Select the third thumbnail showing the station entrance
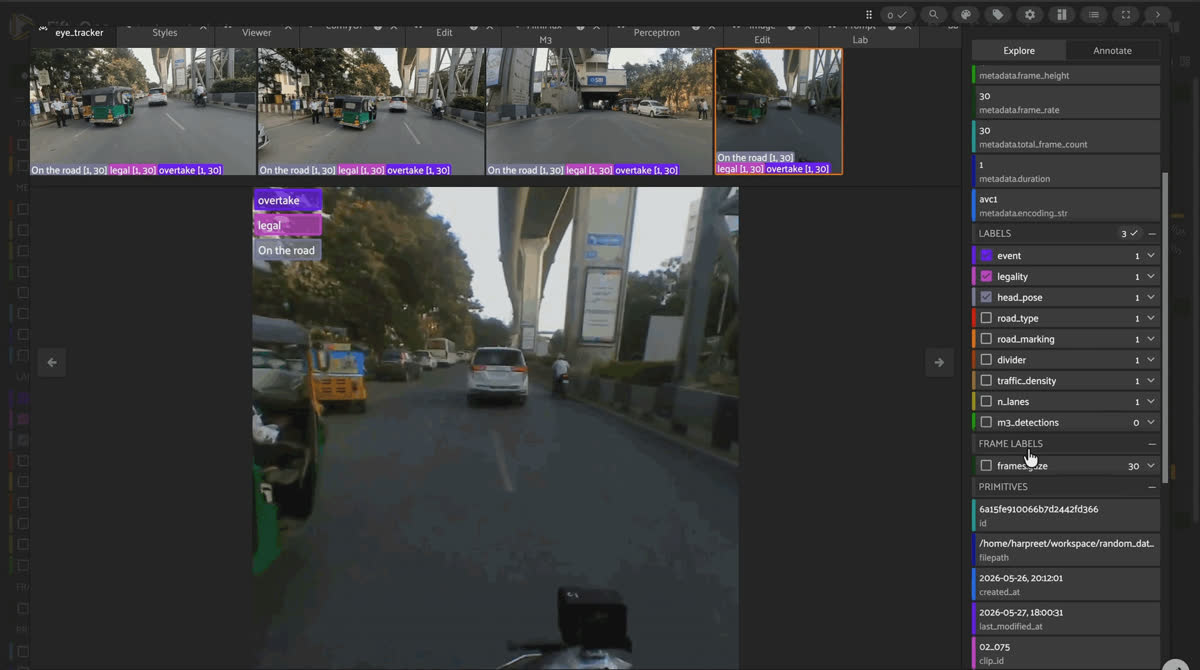 pyautogui.click(x=599, y=112)
